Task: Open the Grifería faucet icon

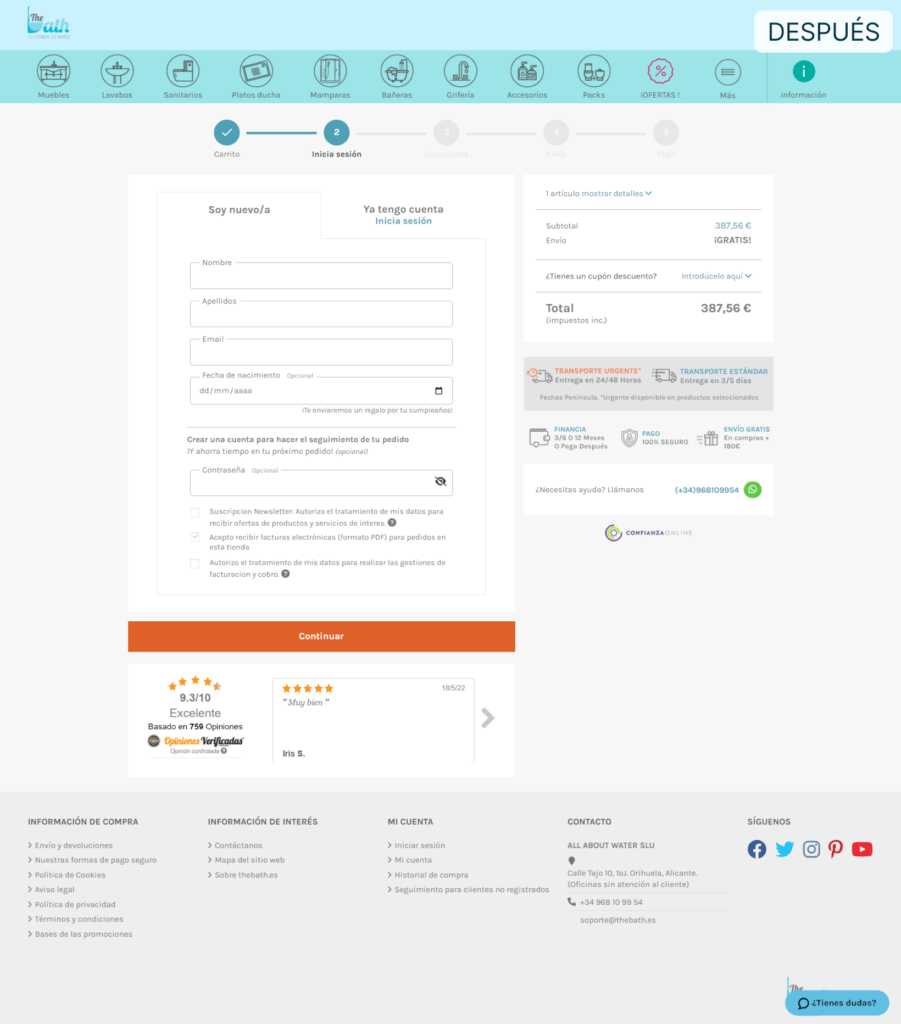Action: pyautogui.click(x=460, y=71)
